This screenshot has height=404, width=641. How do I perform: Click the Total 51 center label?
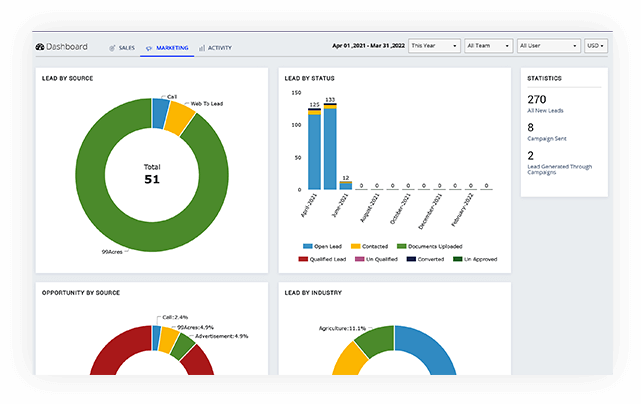[152, 175]
